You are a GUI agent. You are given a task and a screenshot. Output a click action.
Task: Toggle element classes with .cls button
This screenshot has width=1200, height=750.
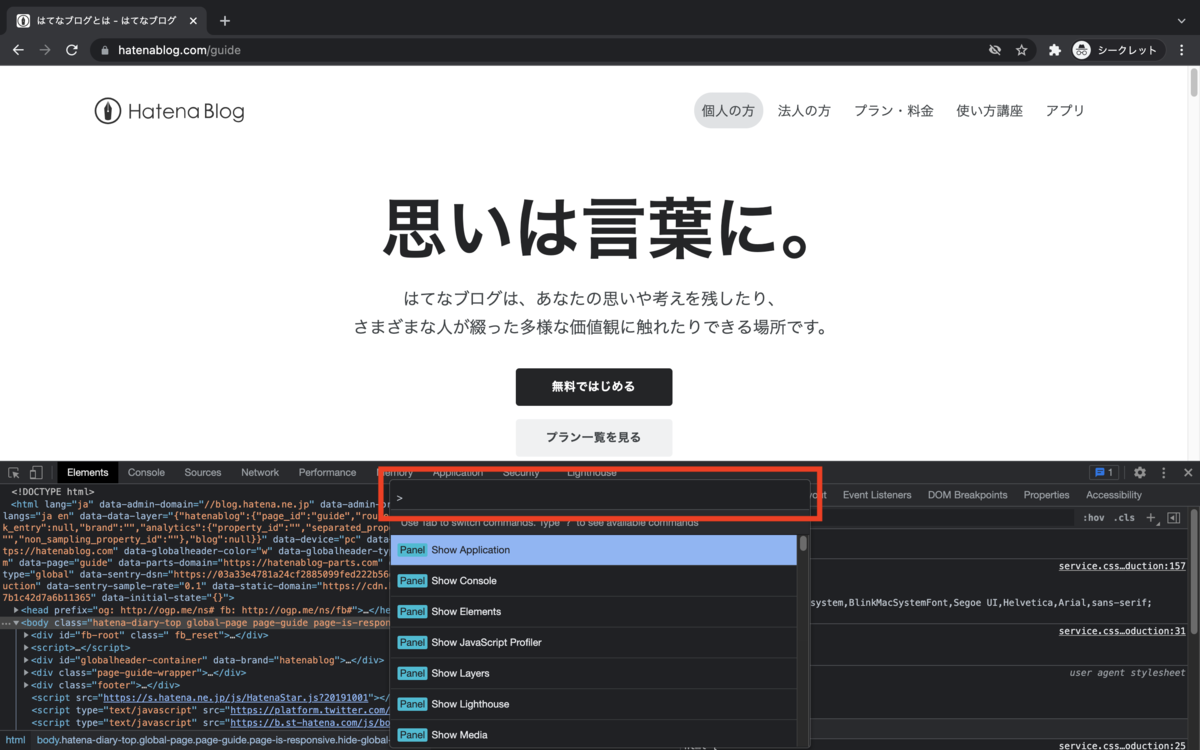[x=1126, y=517]
